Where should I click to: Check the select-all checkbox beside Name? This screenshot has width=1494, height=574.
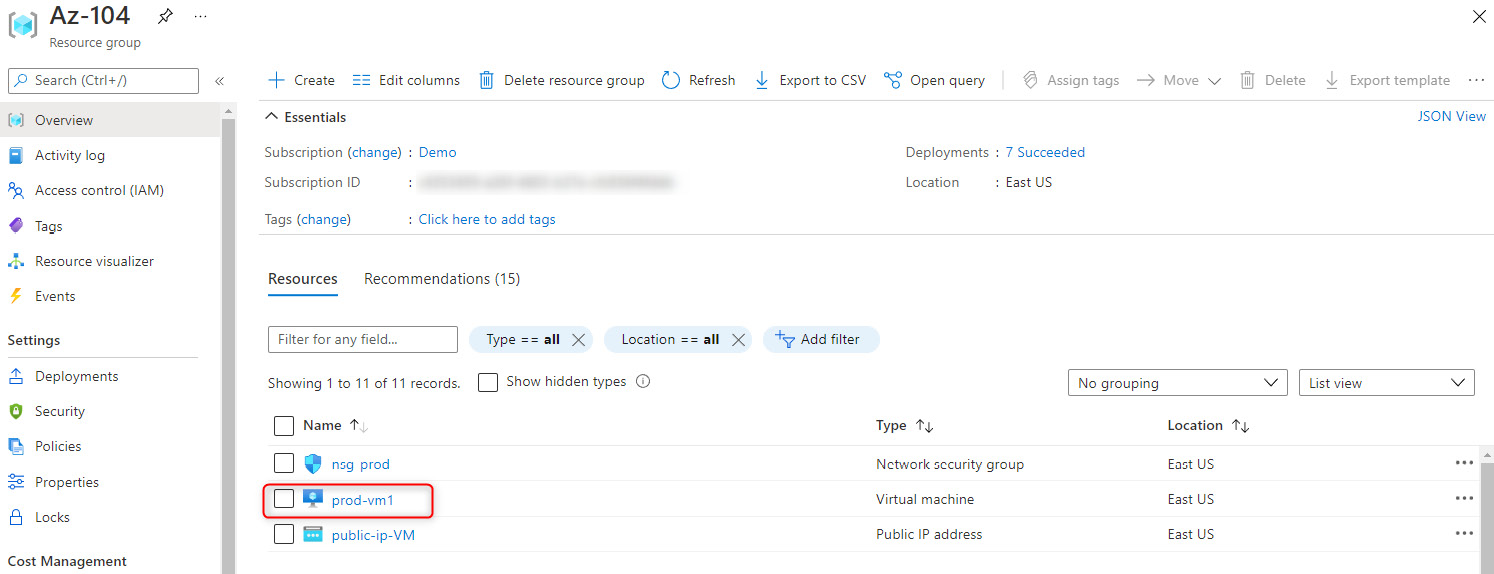(284, 426)
